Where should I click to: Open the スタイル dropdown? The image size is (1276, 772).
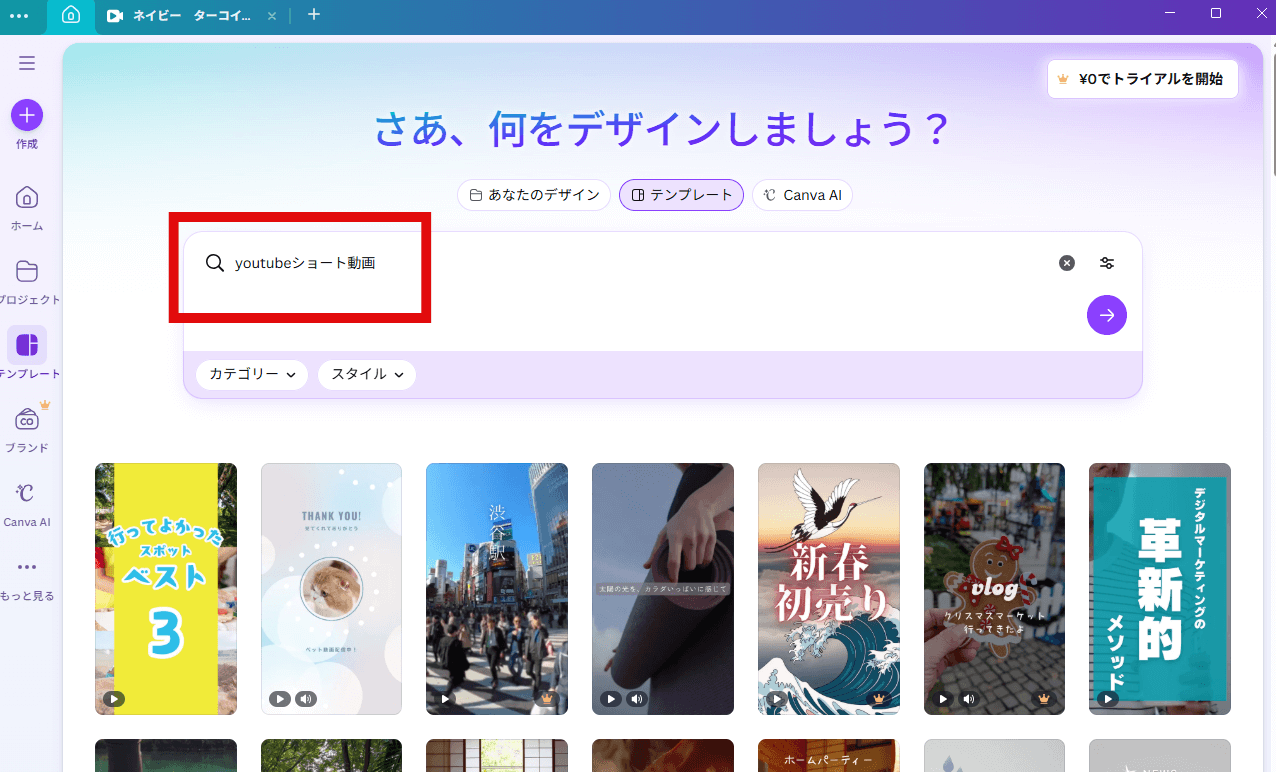366,374
